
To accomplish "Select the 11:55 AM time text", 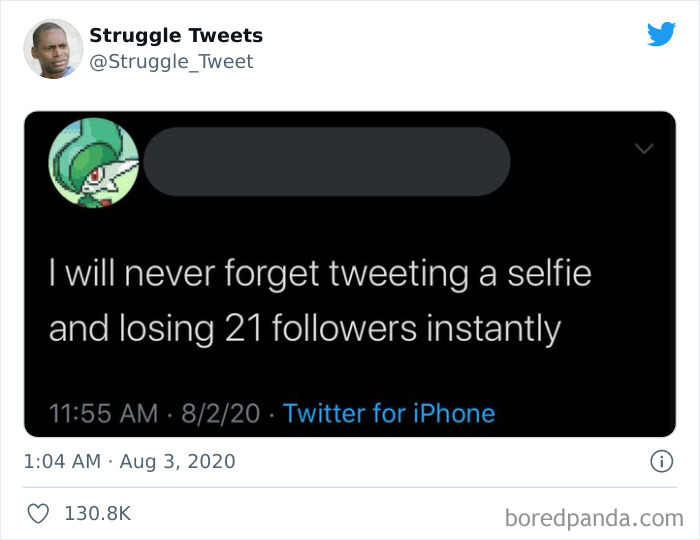I will pos(103,413).
